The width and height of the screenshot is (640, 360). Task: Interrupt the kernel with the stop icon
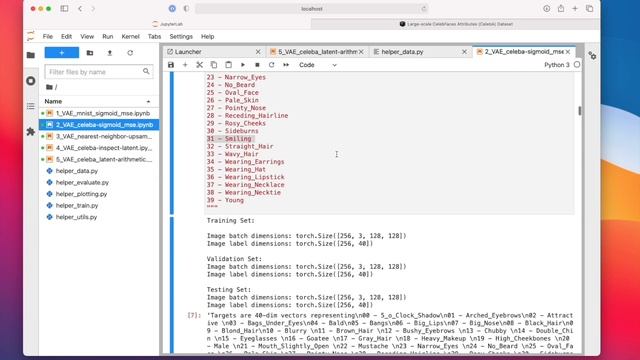pos(257,65)
